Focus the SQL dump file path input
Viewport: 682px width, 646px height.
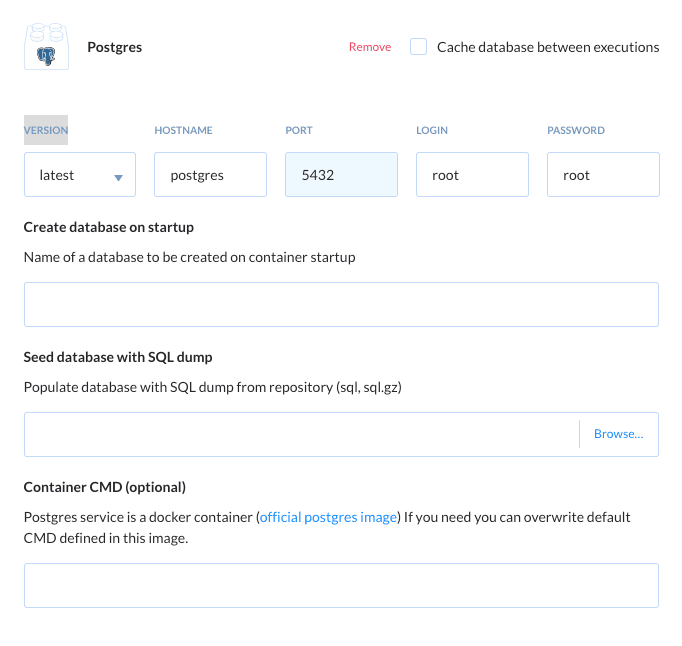(x=301, y=434)
